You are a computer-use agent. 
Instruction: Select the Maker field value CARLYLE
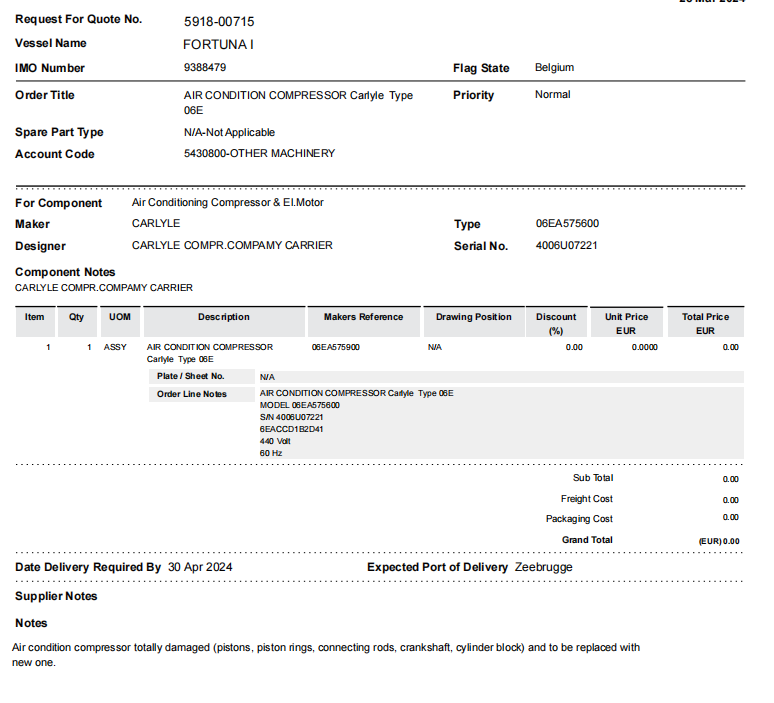pyautogui.click(x=156, y=224)
